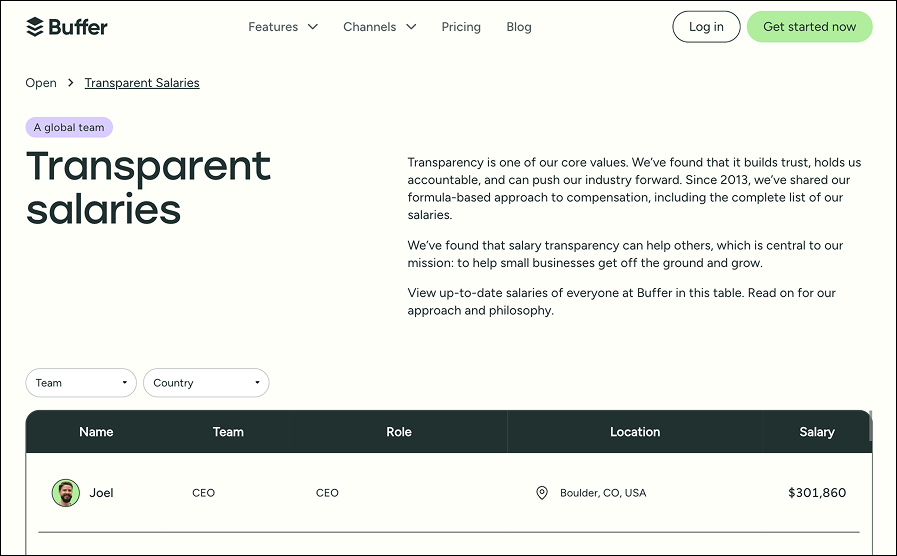Click Joel's avatar photo

tap(66, 493)
